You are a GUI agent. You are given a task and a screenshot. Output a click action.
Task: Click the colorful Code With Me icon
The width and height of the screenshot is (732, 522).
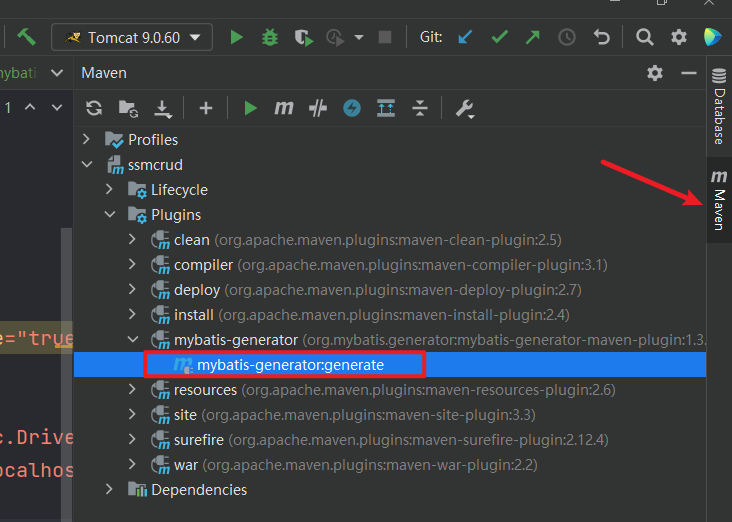coord(712,37)
